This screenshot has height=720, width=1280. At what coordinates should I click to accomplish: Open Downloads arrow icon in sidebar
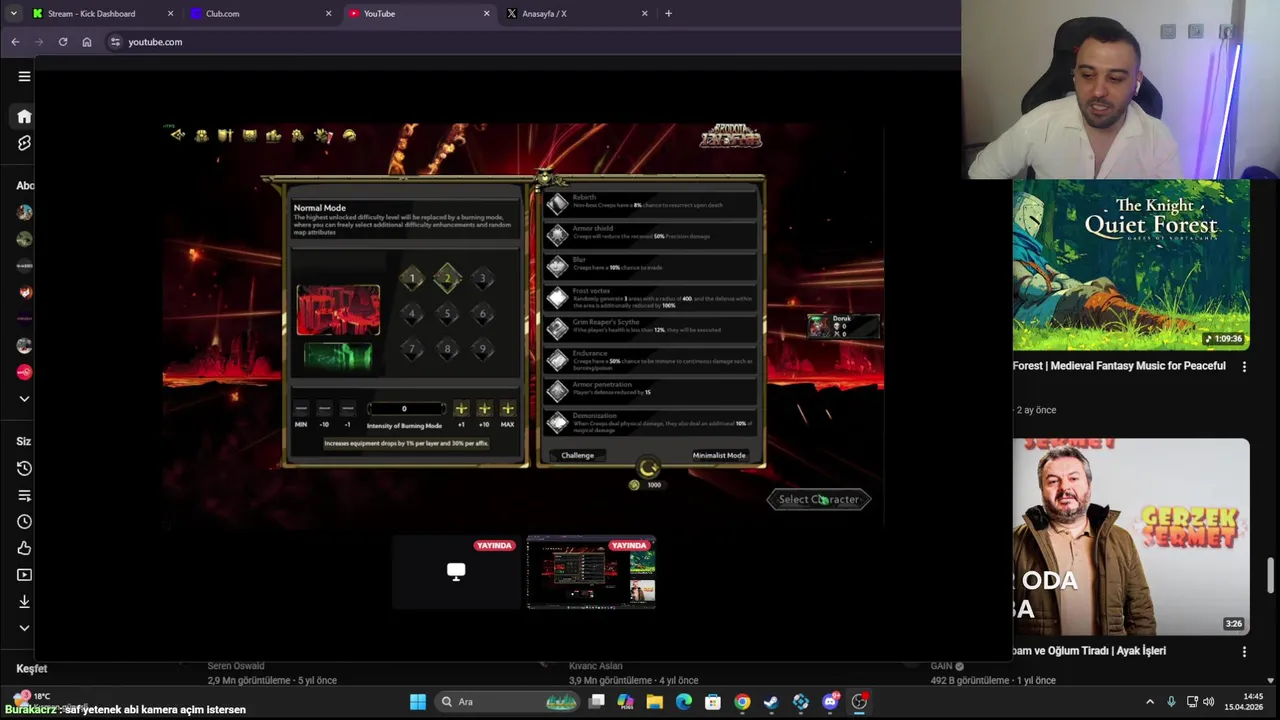(x=24, y=601)
